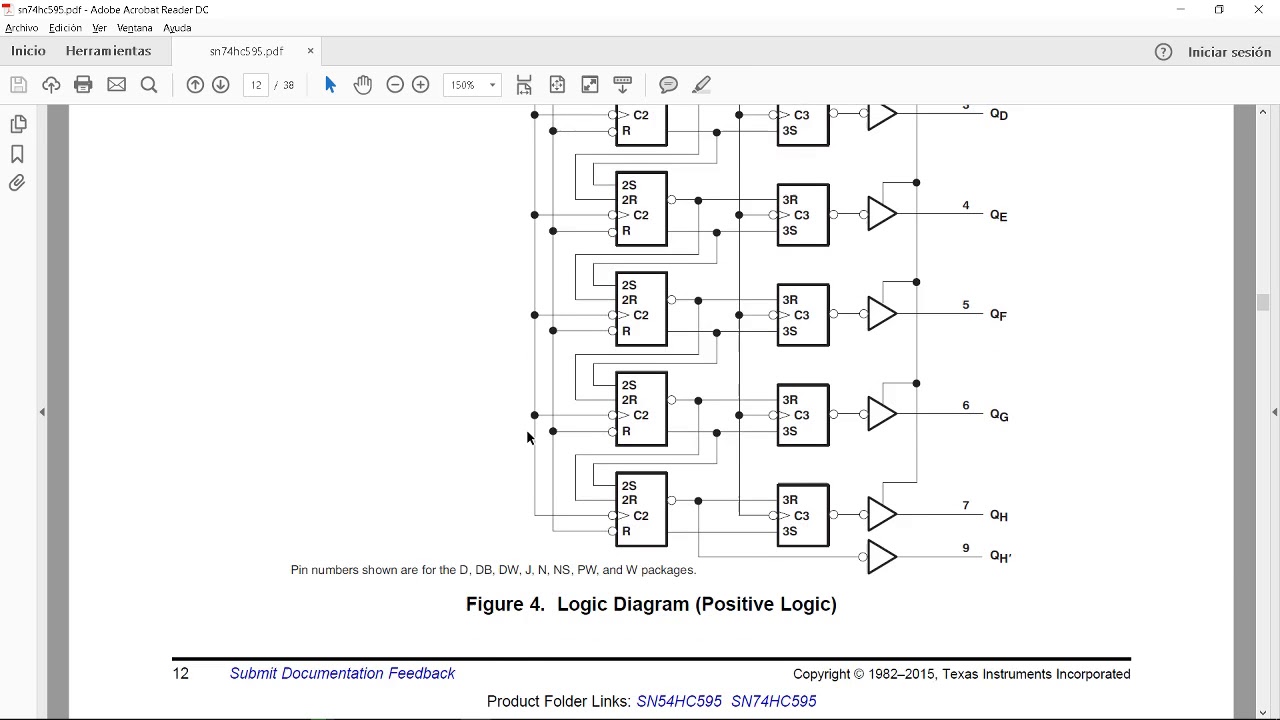
Task: Zoom in with the plus icon
Action: point(421,85)
